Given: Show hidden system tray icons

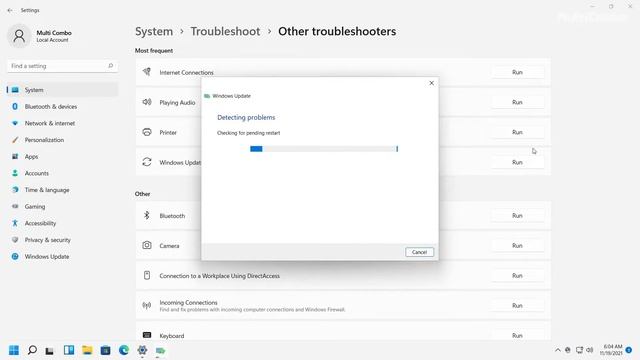Looking at the screenshot, I should [x=558, y=350].
